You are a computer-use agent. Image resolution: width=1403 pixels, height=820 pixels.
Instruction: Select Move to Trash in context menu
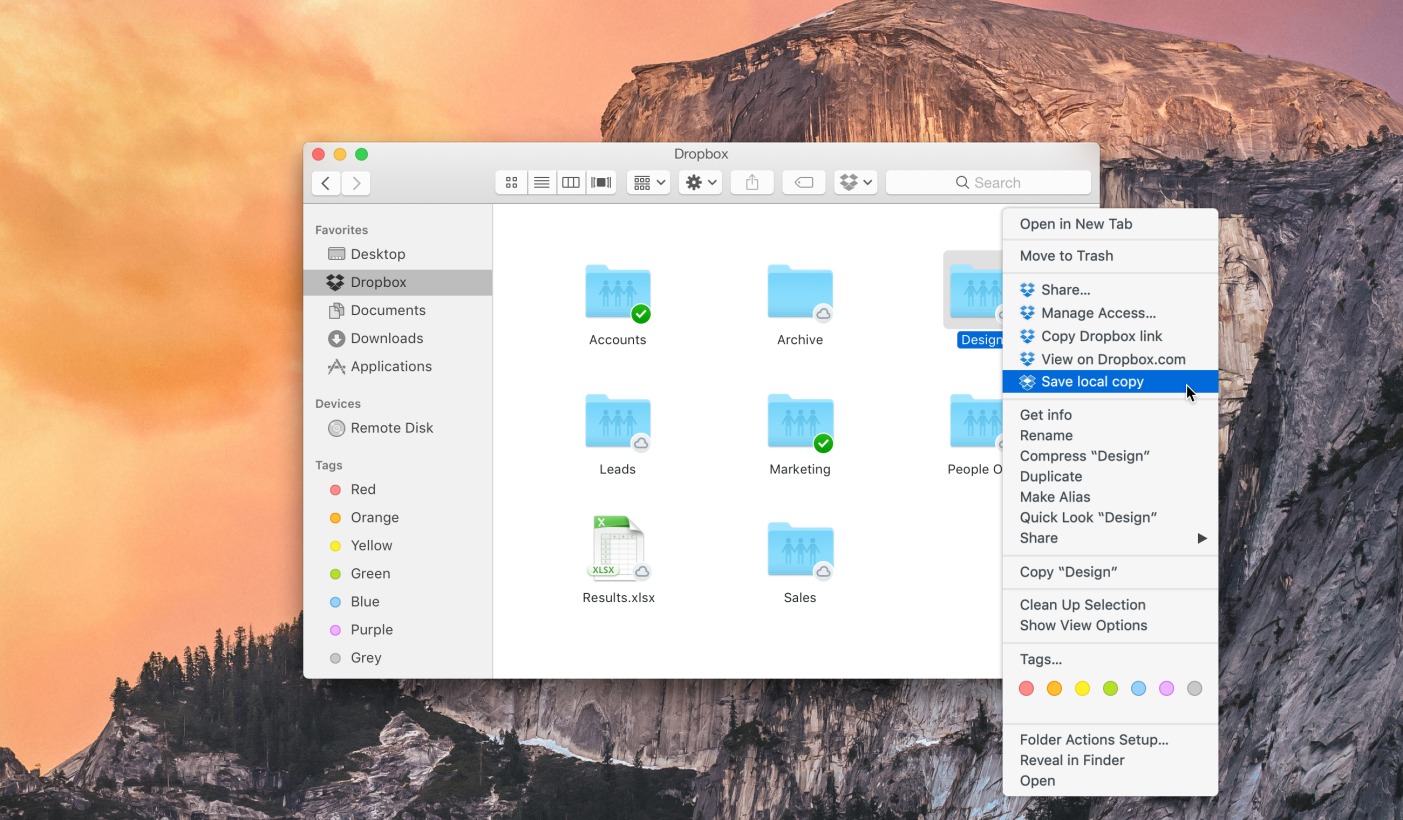tap(1066, 256)
